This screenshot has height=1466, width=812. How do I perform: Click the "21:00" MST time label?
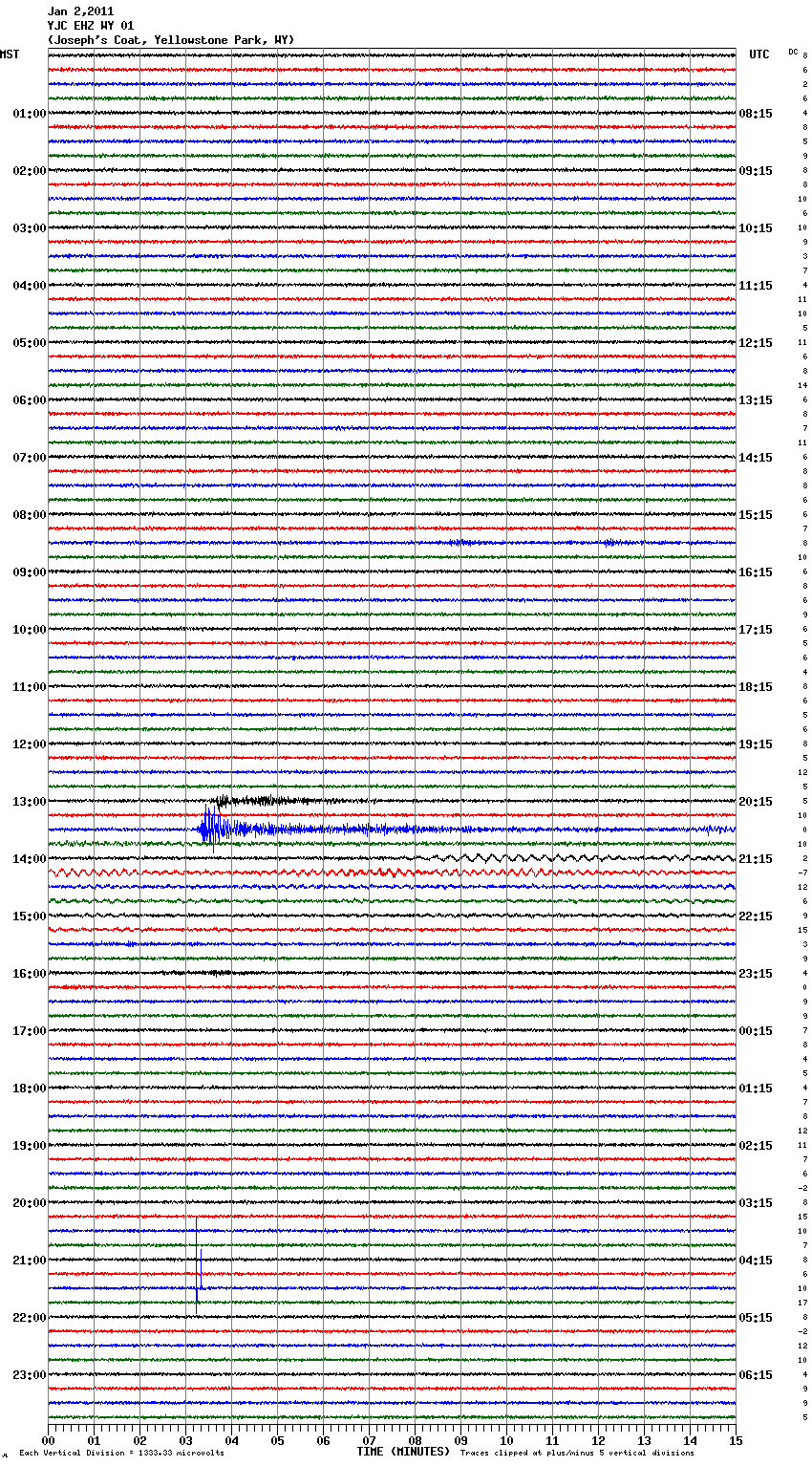30,1261
